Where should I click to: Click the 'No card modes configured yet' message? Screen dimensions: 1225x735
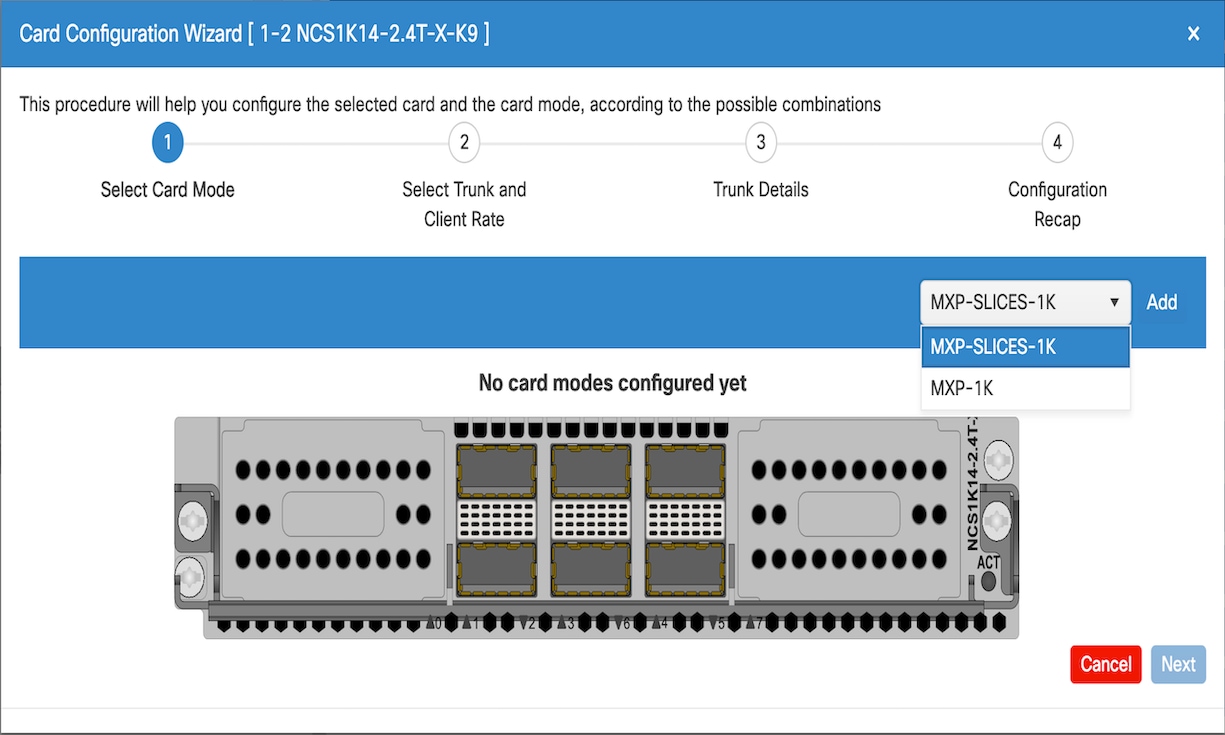613,383
